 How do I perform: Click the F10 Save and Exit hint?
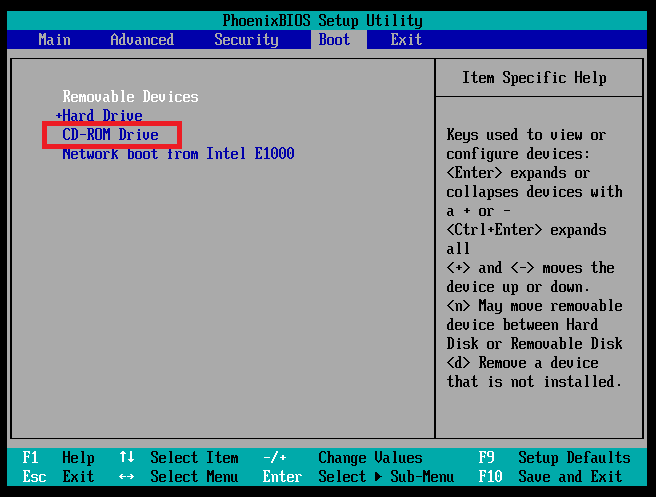pos(550,477)
